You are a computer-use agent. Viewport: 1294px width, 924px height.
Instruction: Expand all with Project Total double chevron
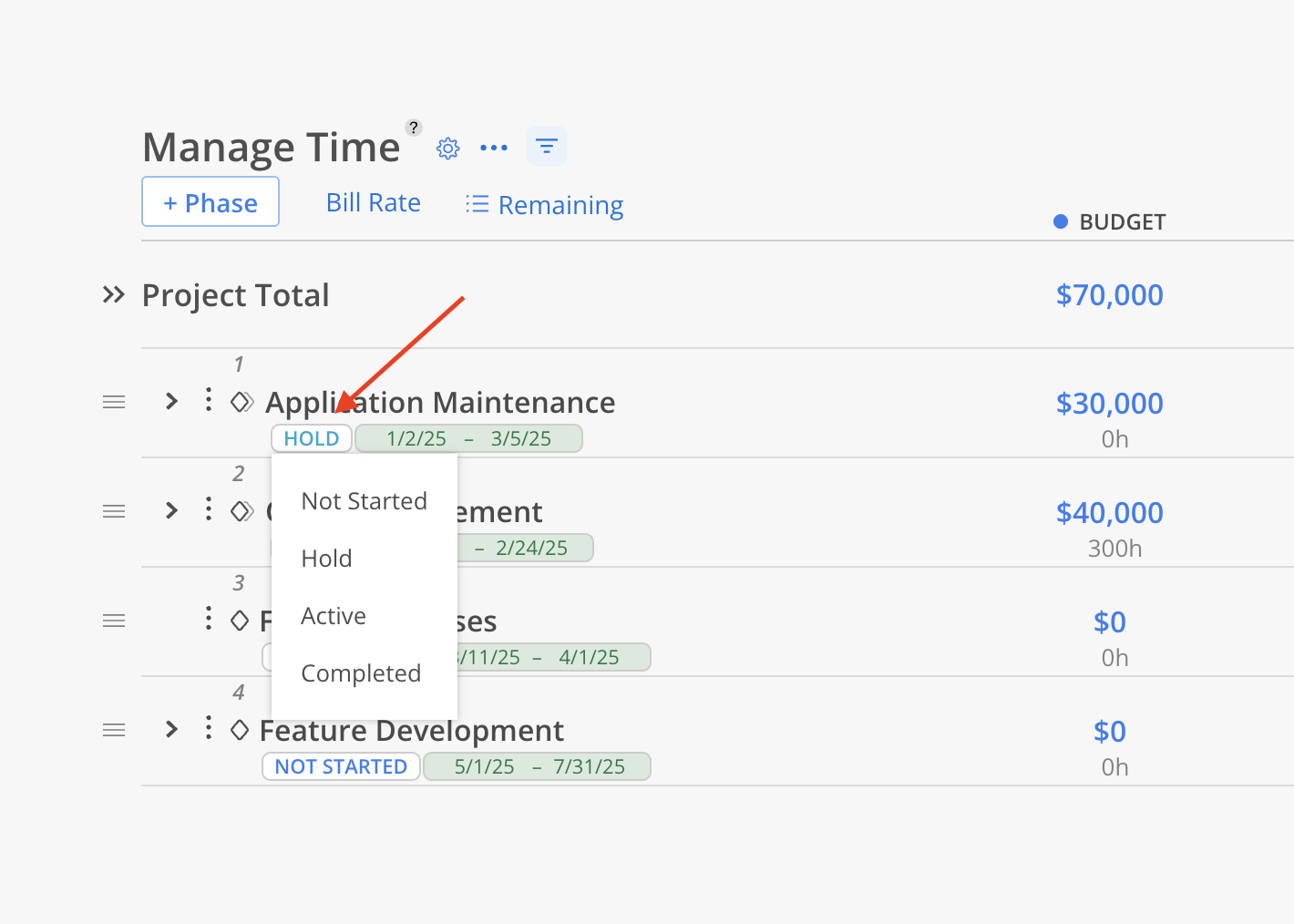pyautogui.click(x=113, y=294)
